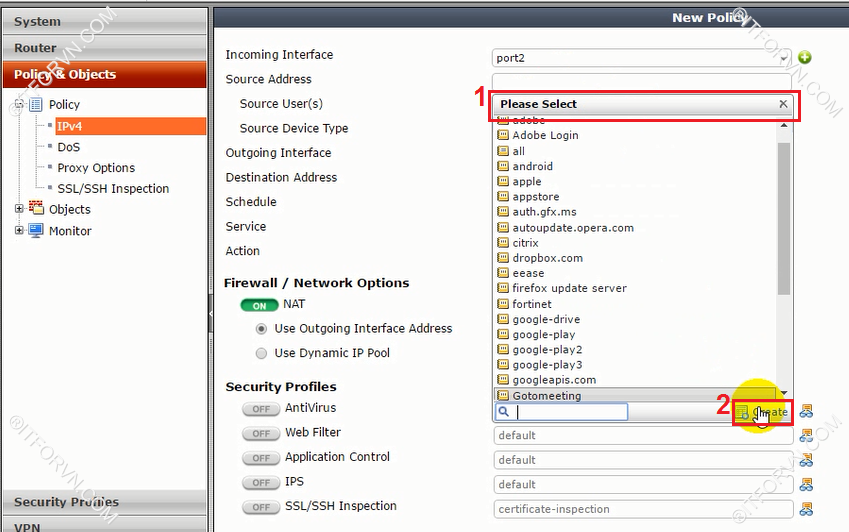Click the address list scroll-up arrow
The height and width of the screenshot is (532, 849).
[x=783, y=126]
